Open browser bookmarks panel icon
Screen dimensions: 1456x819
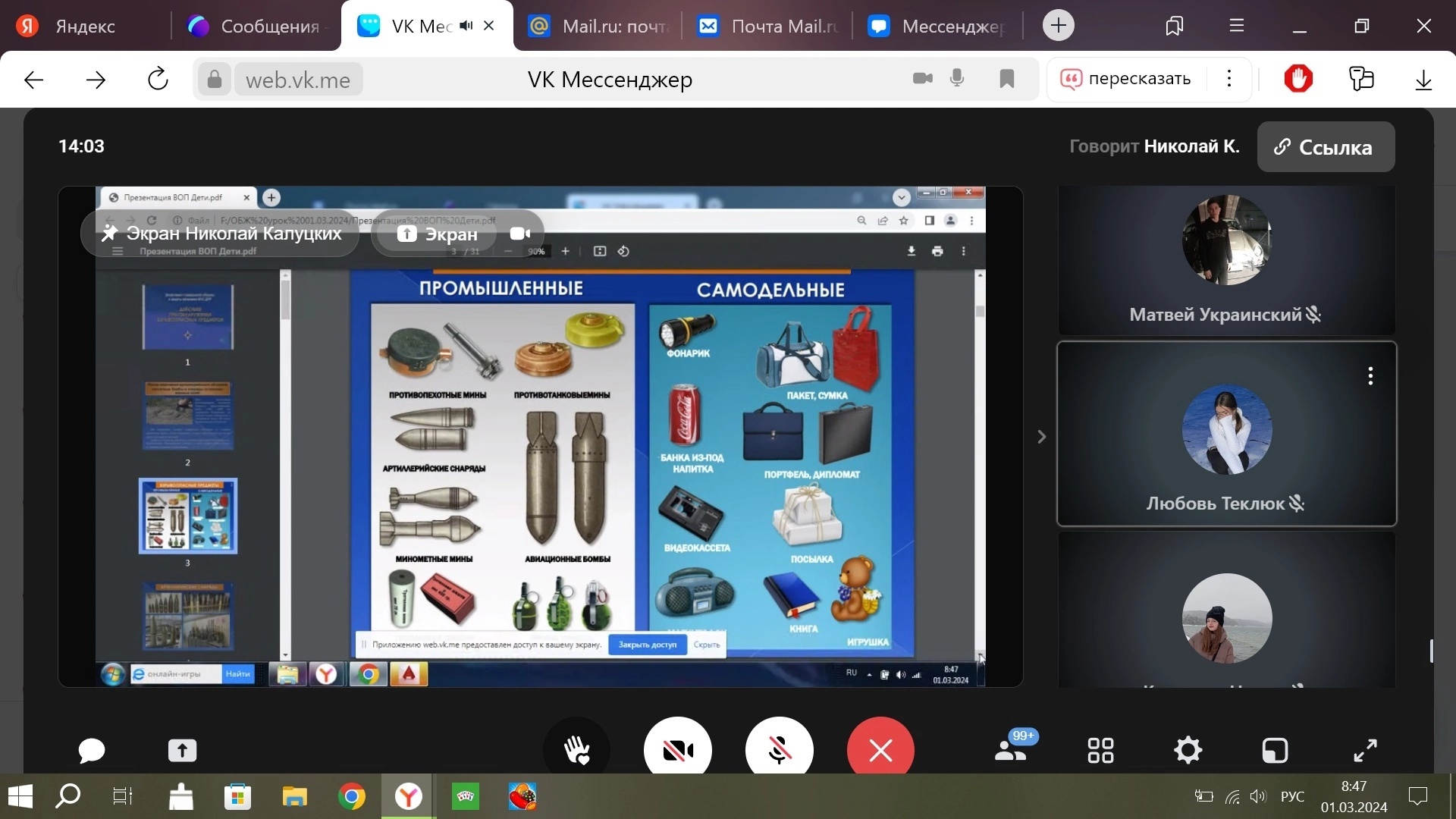coord(1175,26)
